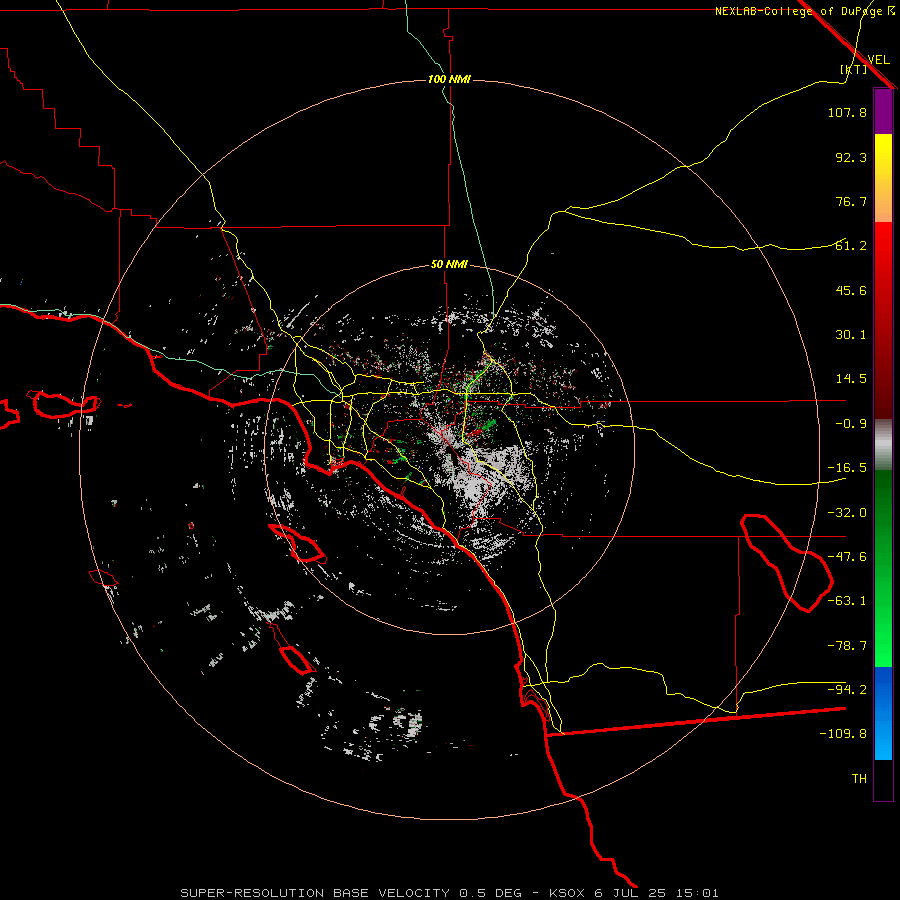Select the 30.1 scale value

pyautogui.click(x=851, y=335)
